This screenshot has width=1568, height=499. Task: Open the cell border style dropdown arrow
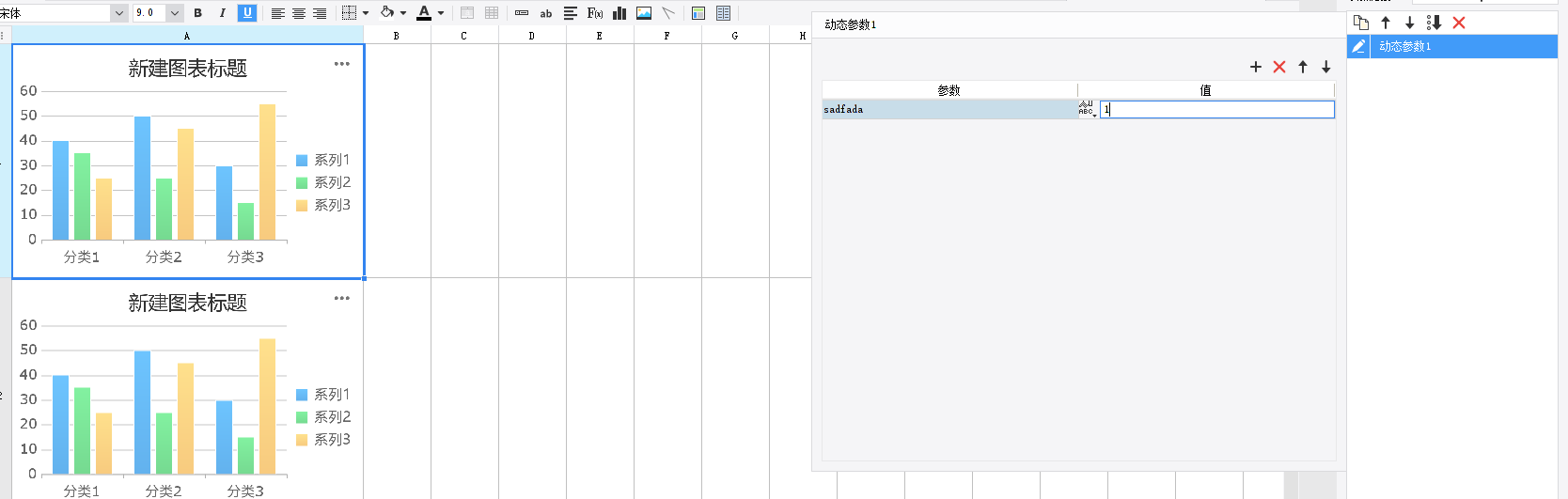[x=366, y=13]
